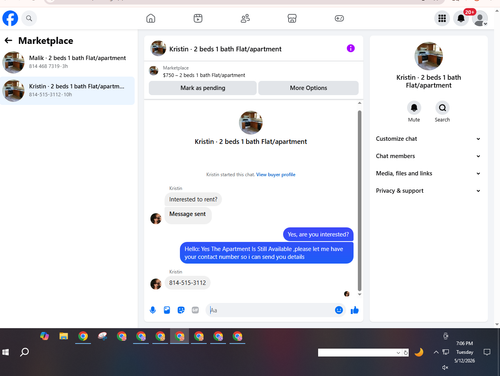
Task: Click purple conversation info icon
Action: click(351, 48)
